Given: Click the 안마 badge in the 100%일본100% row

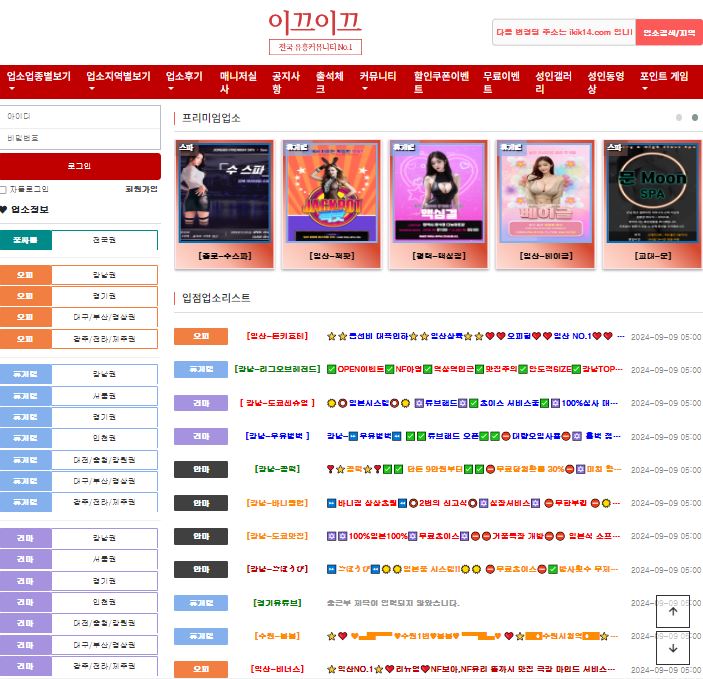Looking at the screenshot, I should point(201,536).
